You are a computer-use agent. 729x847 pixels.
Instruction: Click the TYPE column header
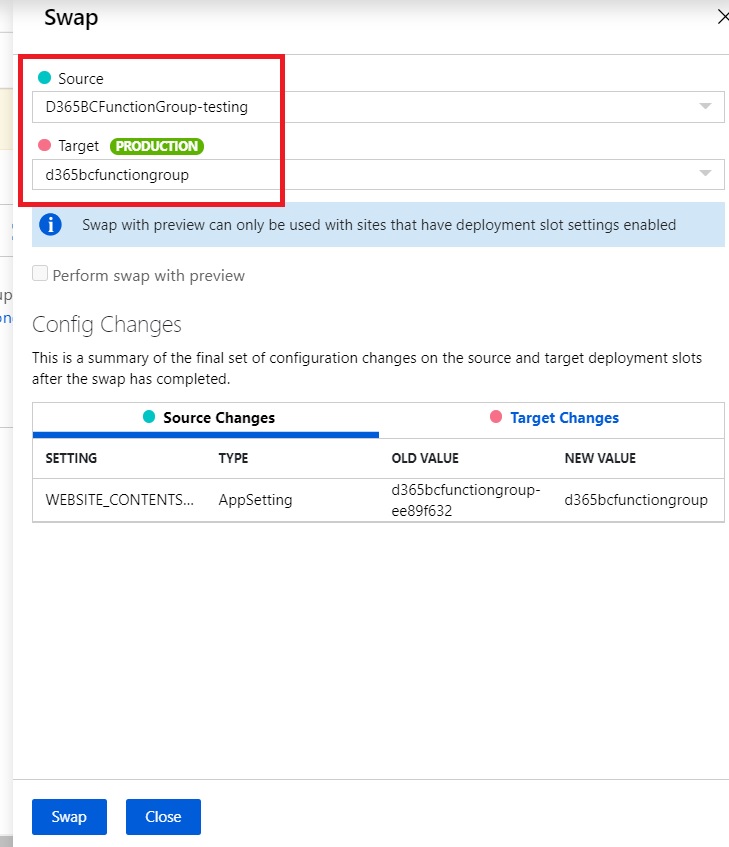(x=233, y=458)
